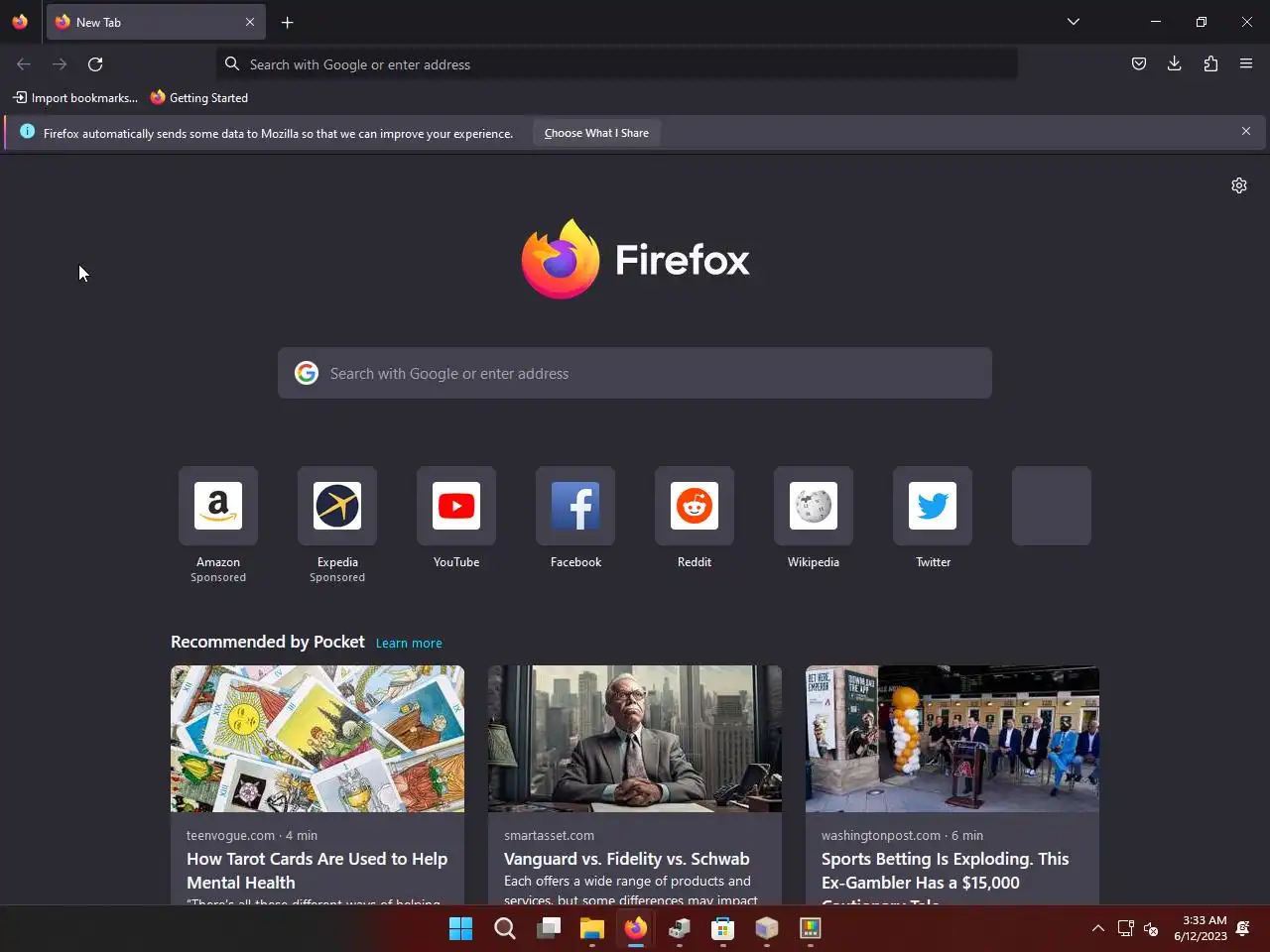Open the YouTube shortcut tile

(x=456, y=506)
